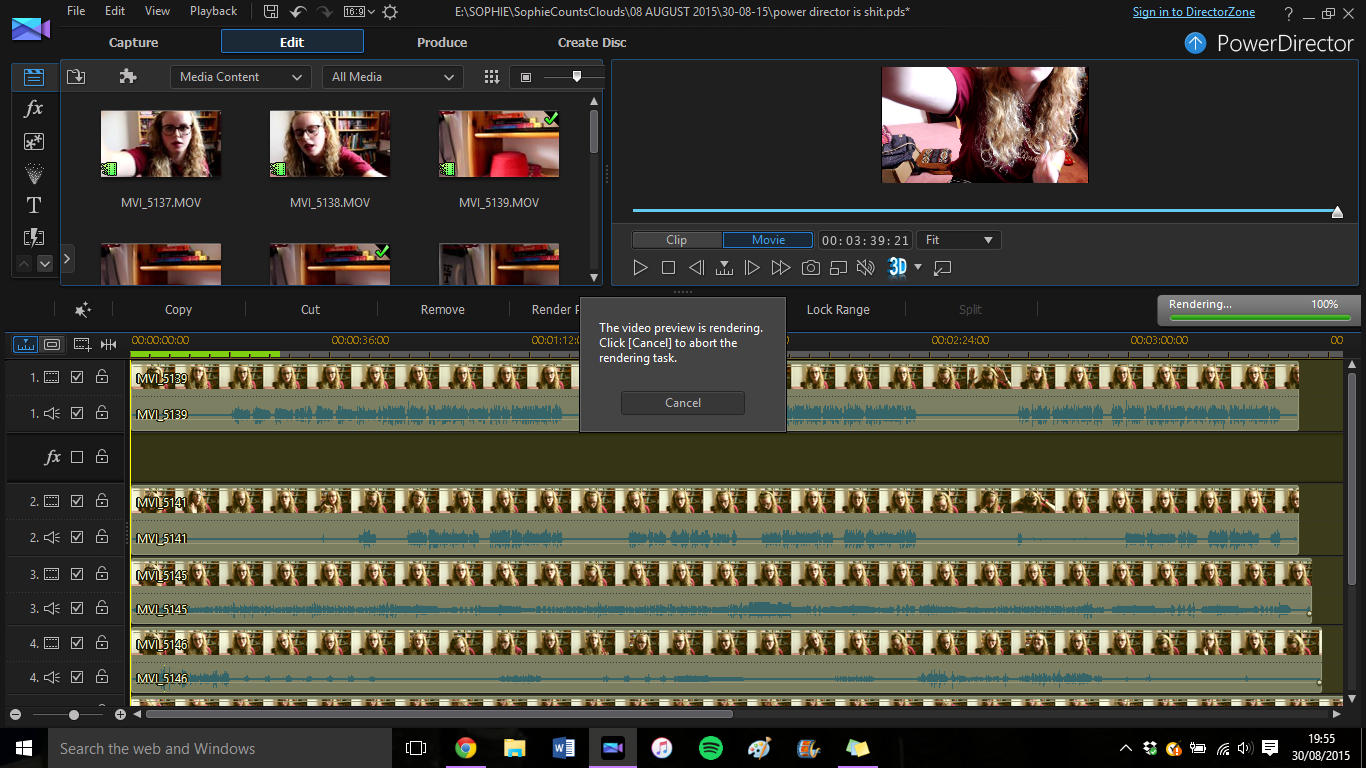This screenshot has height=768, width=1366.
Task: Disable video track 1 checkbox
Action: pyautogui.click(x=77, y=377)
